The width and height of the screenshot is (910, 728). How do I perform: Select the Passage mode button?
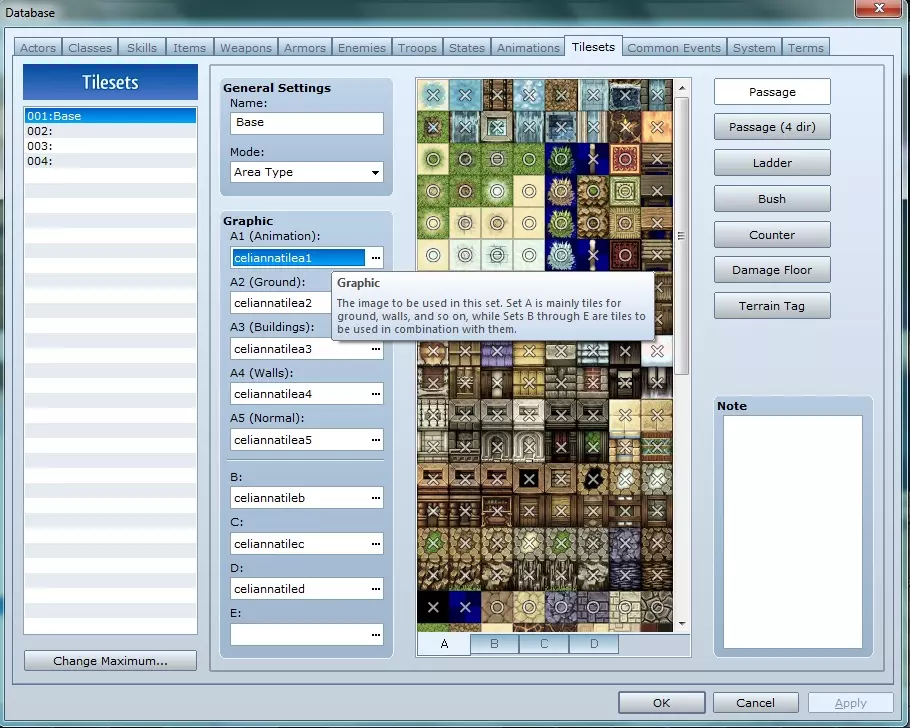pos(772,92)
